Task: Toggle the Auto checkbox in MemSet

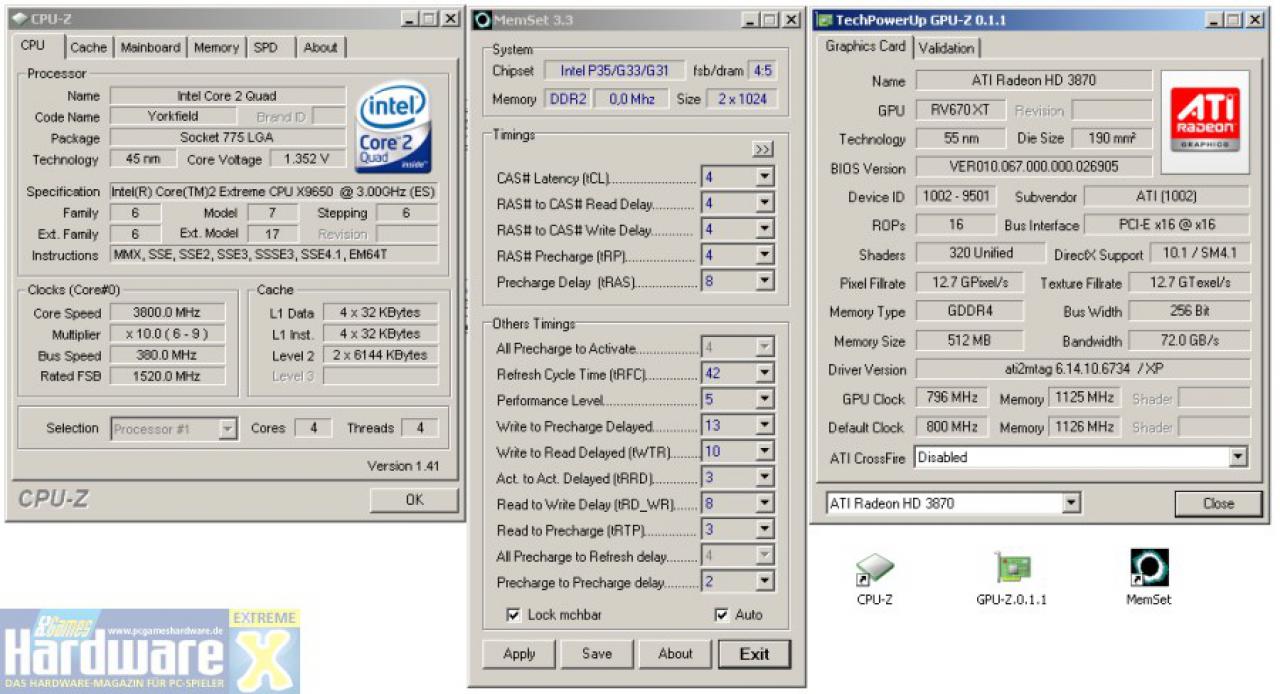Action: [722, 615]
